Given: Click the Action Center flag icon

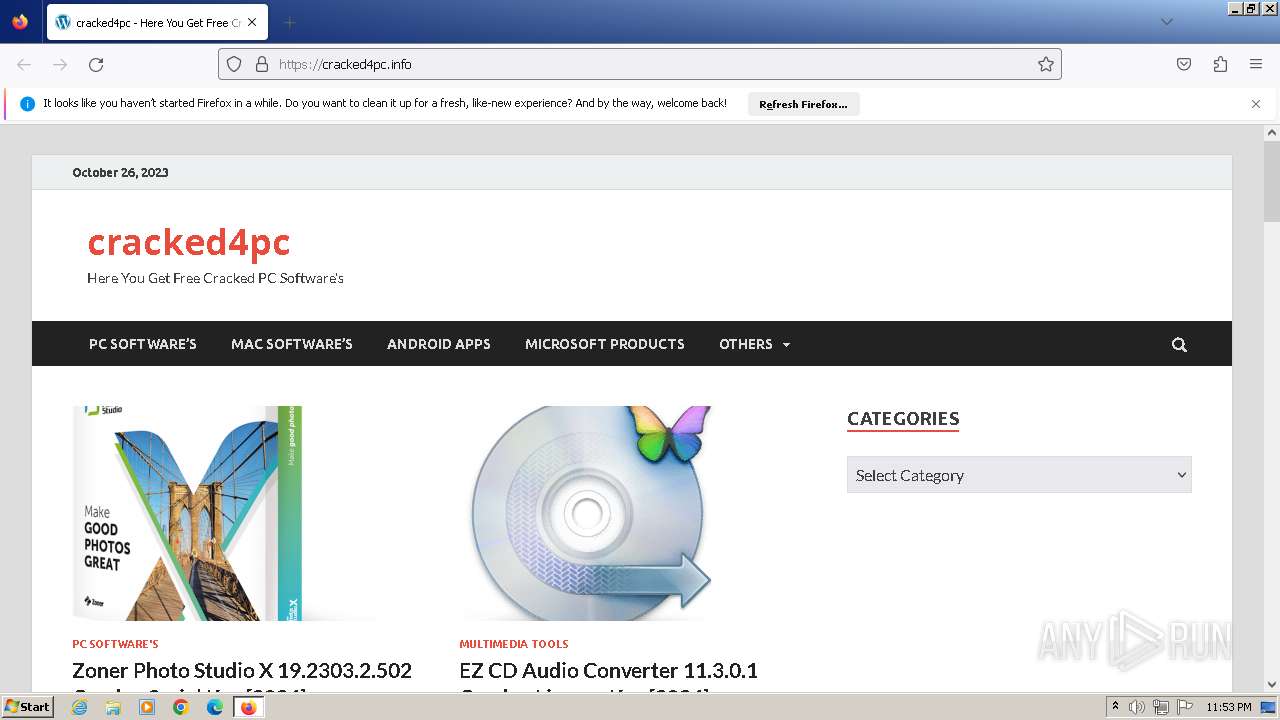Looking at the screenshot, I should pyautogui.click(x=1185, y=707).
